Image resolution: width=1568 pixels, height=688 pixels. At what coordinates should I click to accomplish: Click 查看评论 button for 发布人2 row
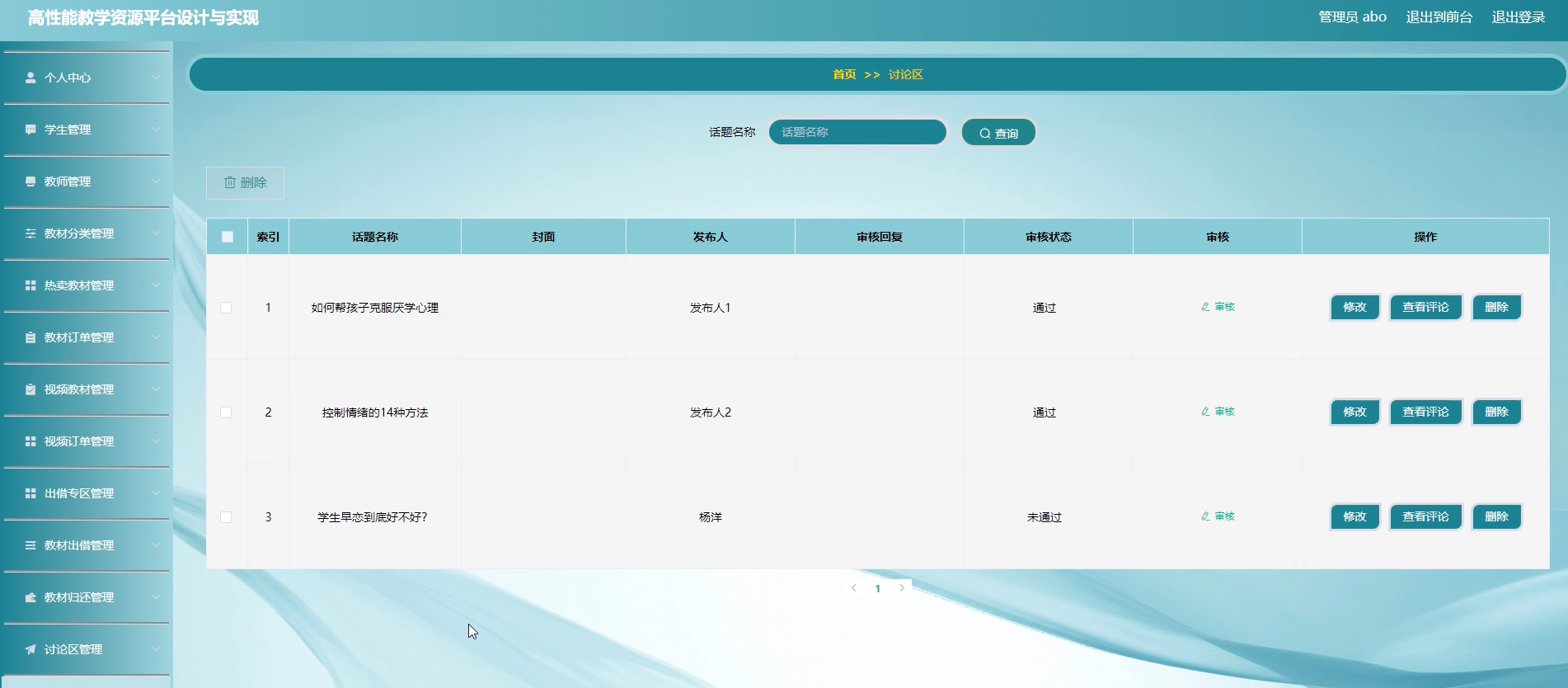tap(1425, 412)
